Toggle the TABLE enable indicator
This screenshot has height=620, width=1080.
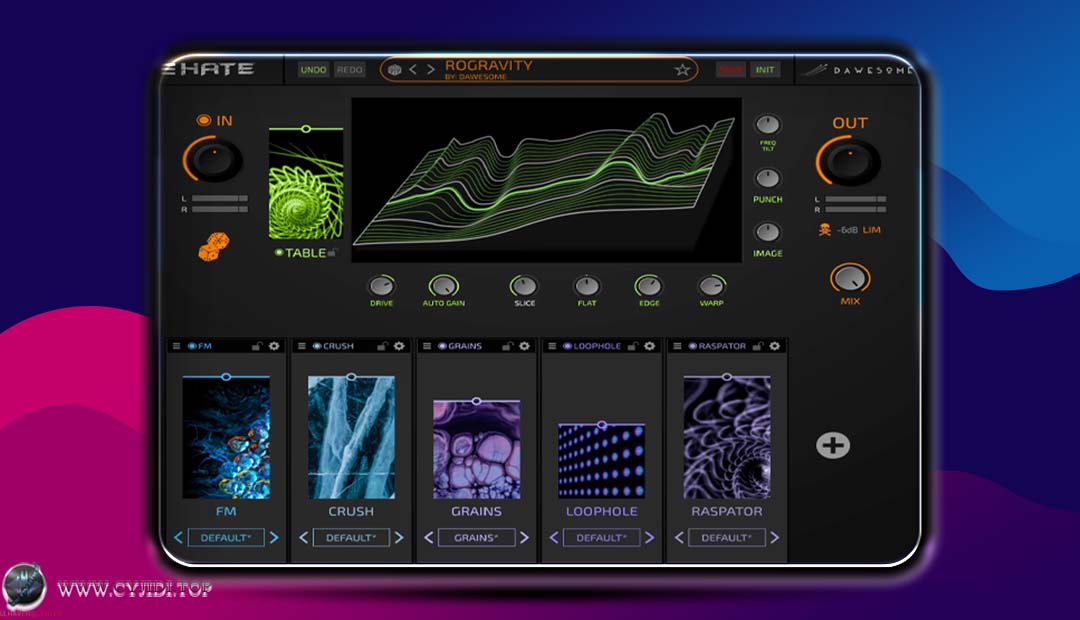279,253
